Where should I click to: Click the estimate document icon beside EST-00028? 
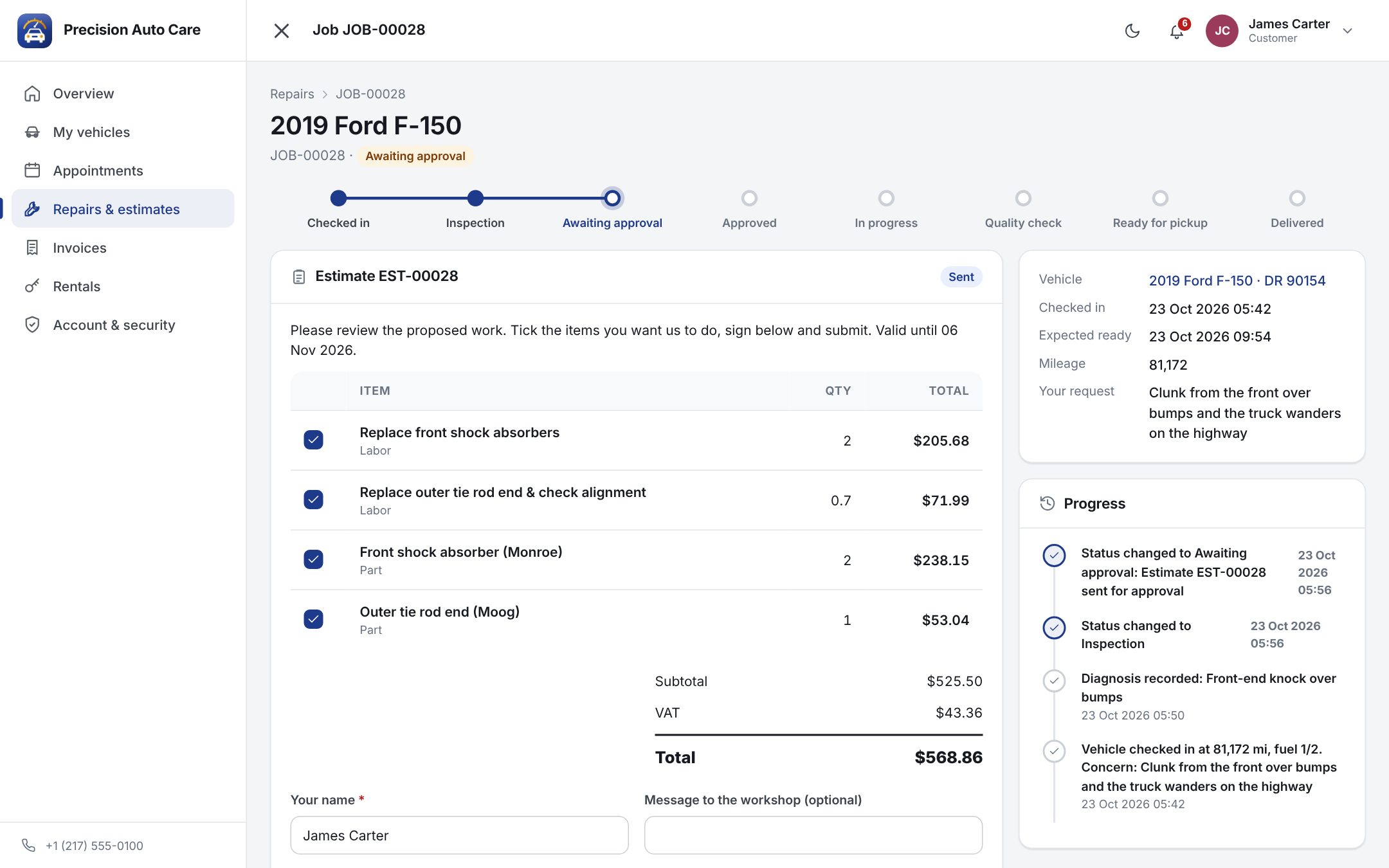coord(298,276)
